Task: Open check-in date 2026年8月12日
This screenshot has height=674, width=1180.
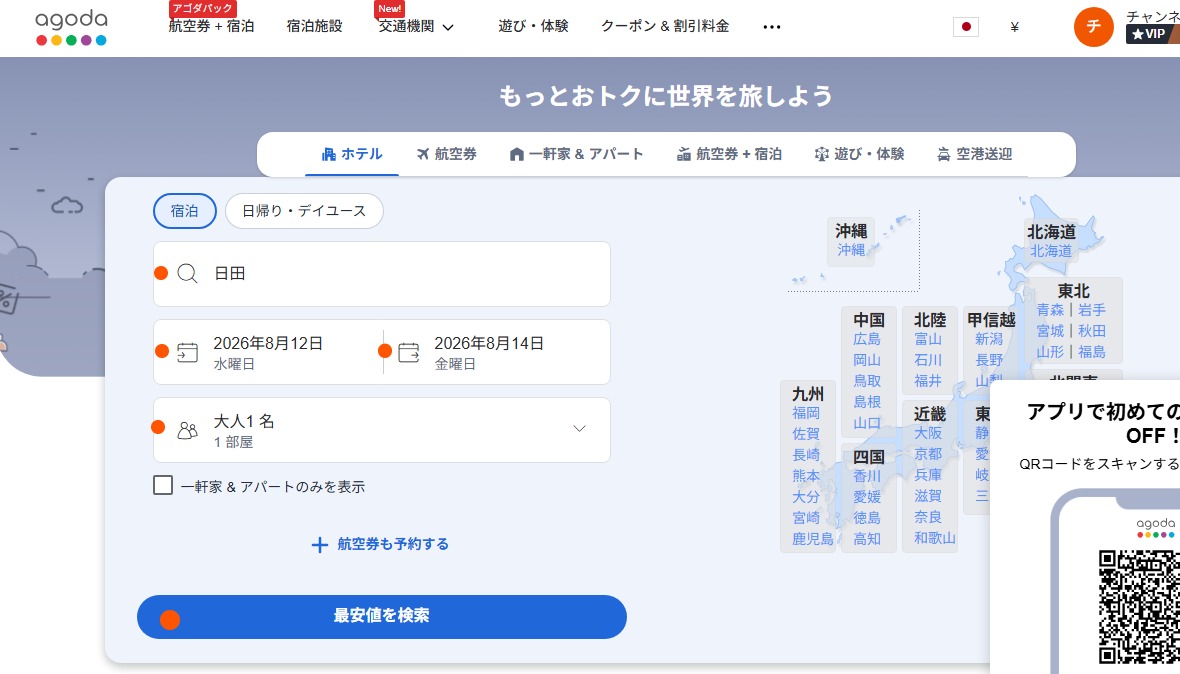Action: (268, 352)
